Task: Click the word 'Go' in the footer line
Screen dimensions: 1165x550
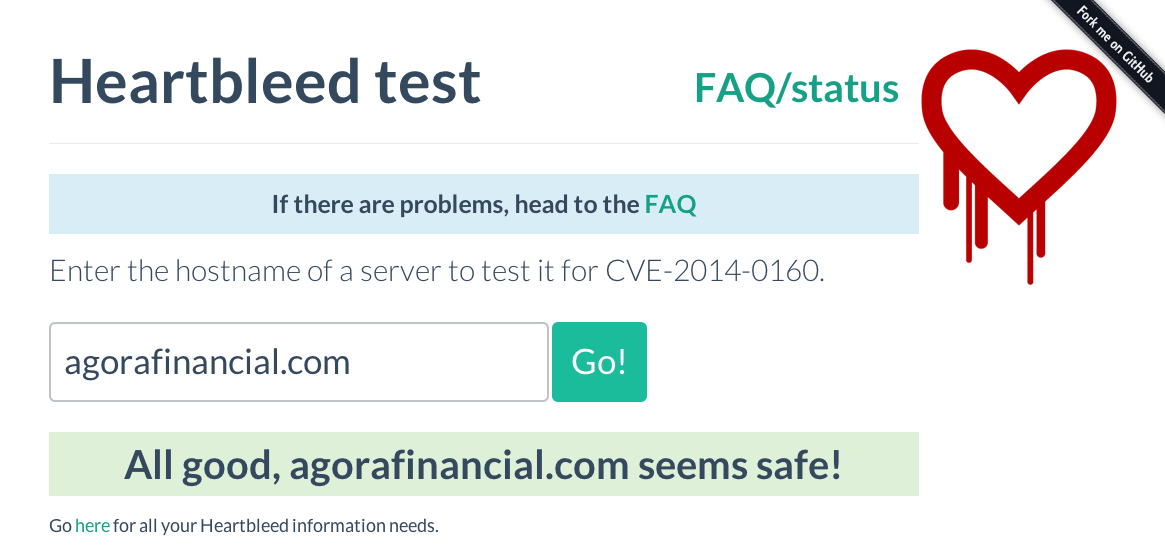Action: tap(60, 525)
